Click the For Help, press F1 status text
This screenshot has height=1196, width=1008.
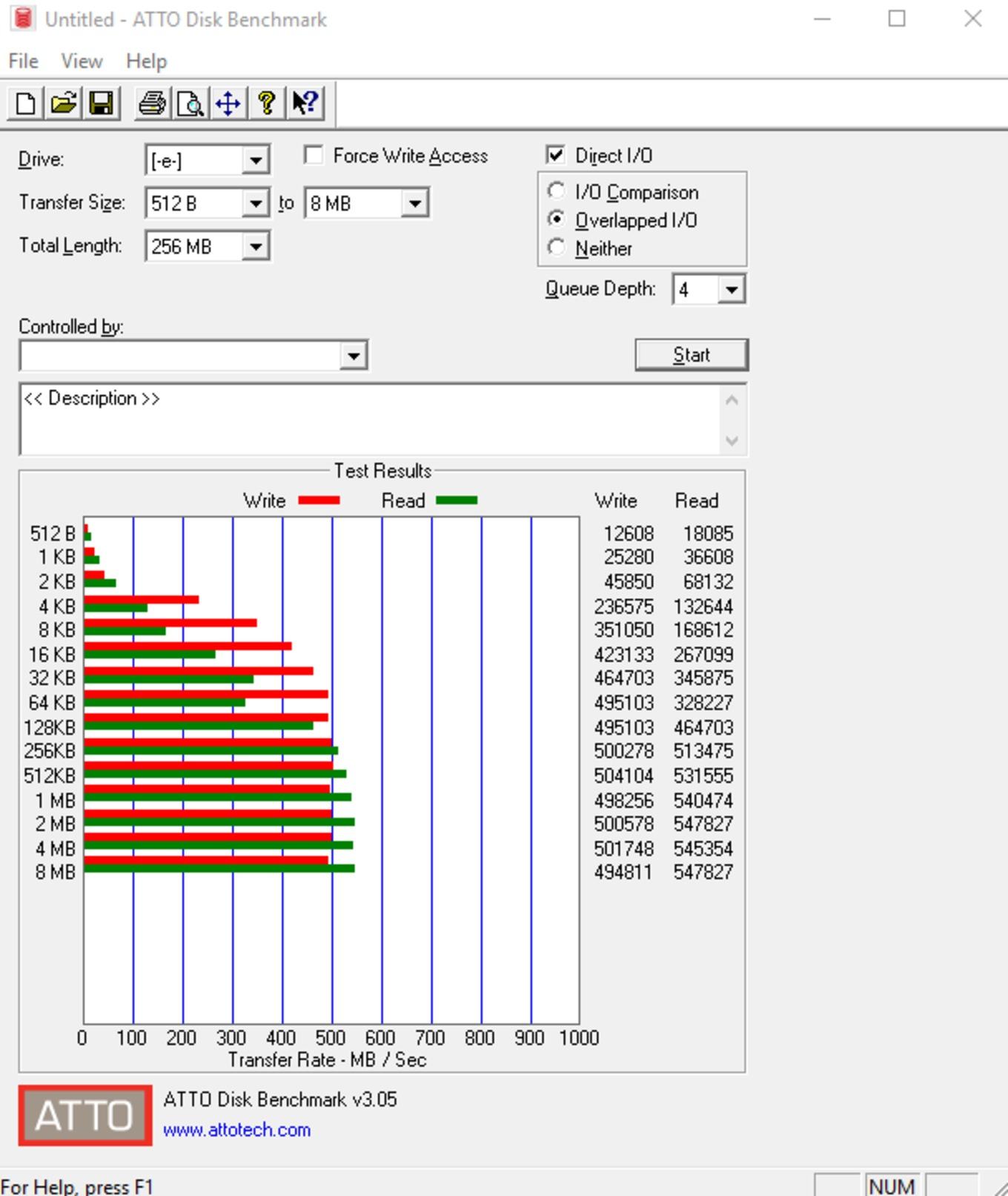coord(76,1186)
